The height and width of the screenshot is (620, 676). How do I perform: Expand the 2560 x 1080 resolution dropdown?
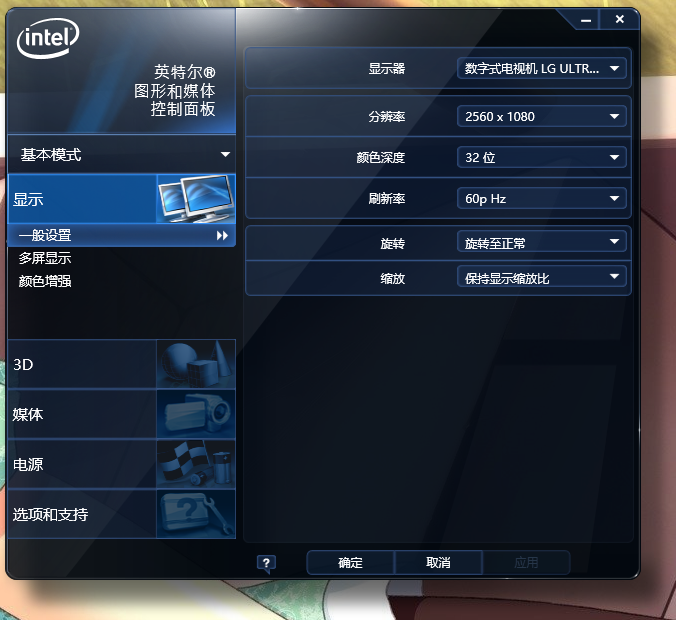coord(541,116)
